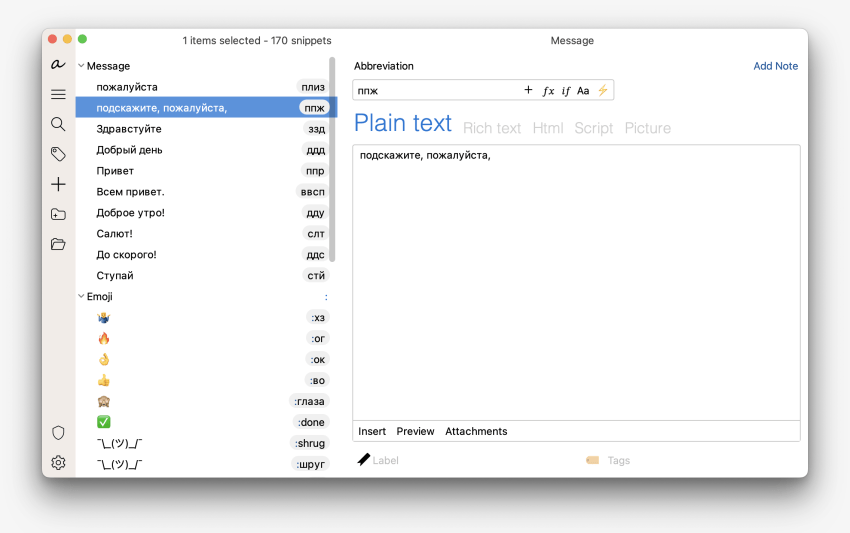Click the ':done' abbreviation badge
The height and width of the screenshot is (533, 850).
click(x=311, y=422)
